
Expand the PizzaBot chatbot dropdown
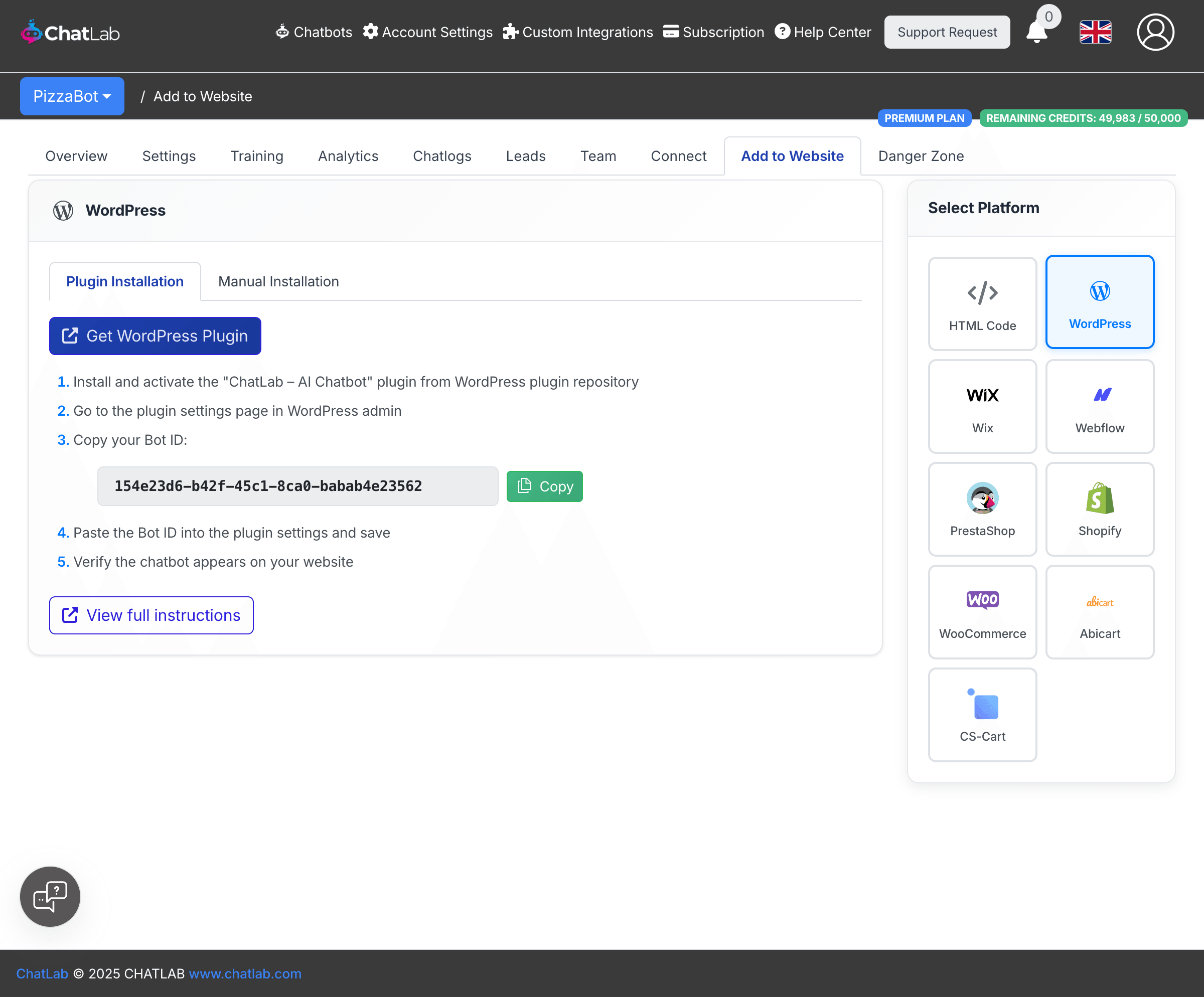(x=72, y=96)
